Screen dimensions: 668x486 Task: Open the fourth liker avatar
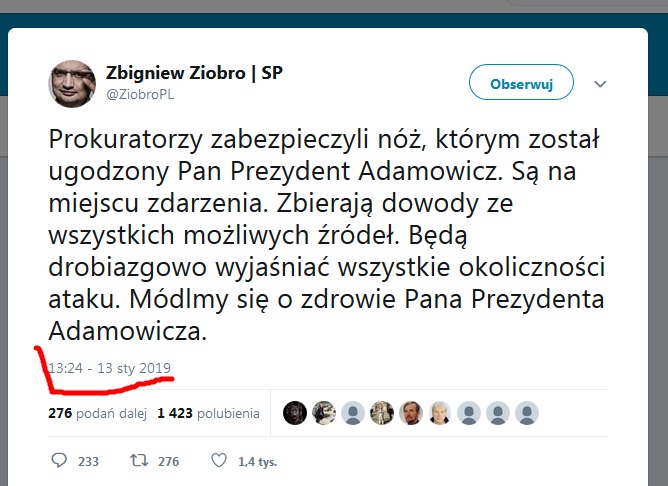point(382,413)
